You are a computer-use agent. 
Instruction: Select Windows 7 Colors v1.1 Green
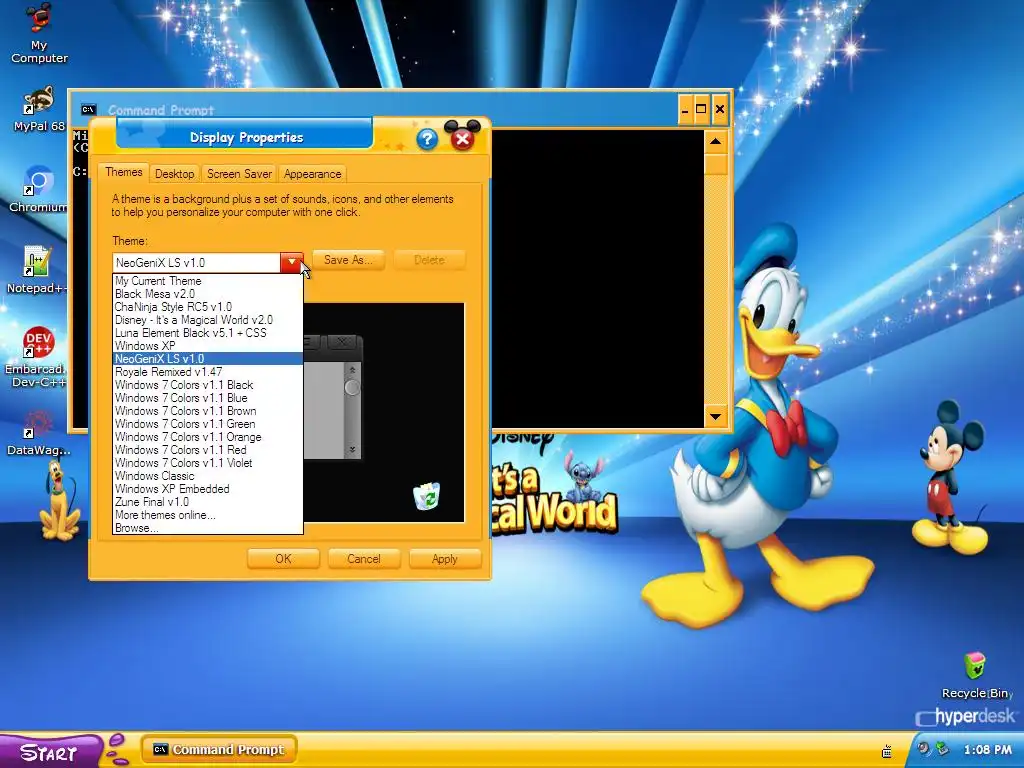(208, 424)
